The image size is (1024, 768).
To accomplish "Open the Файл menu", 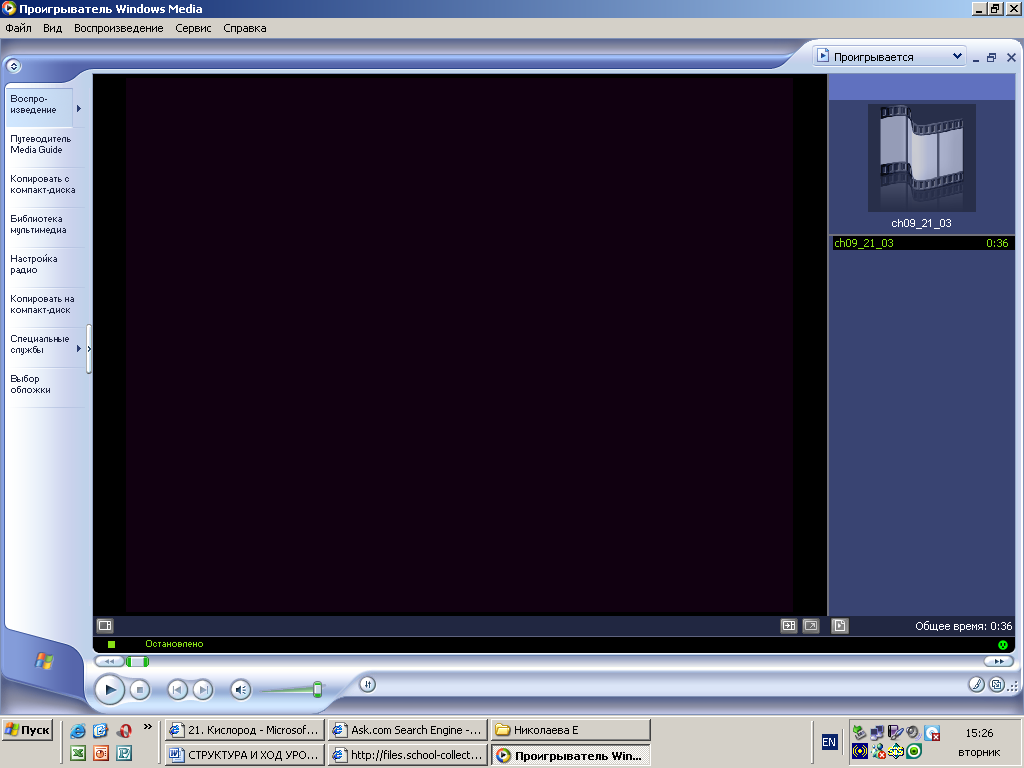I will pyautogui.click(x=18, y=28).
